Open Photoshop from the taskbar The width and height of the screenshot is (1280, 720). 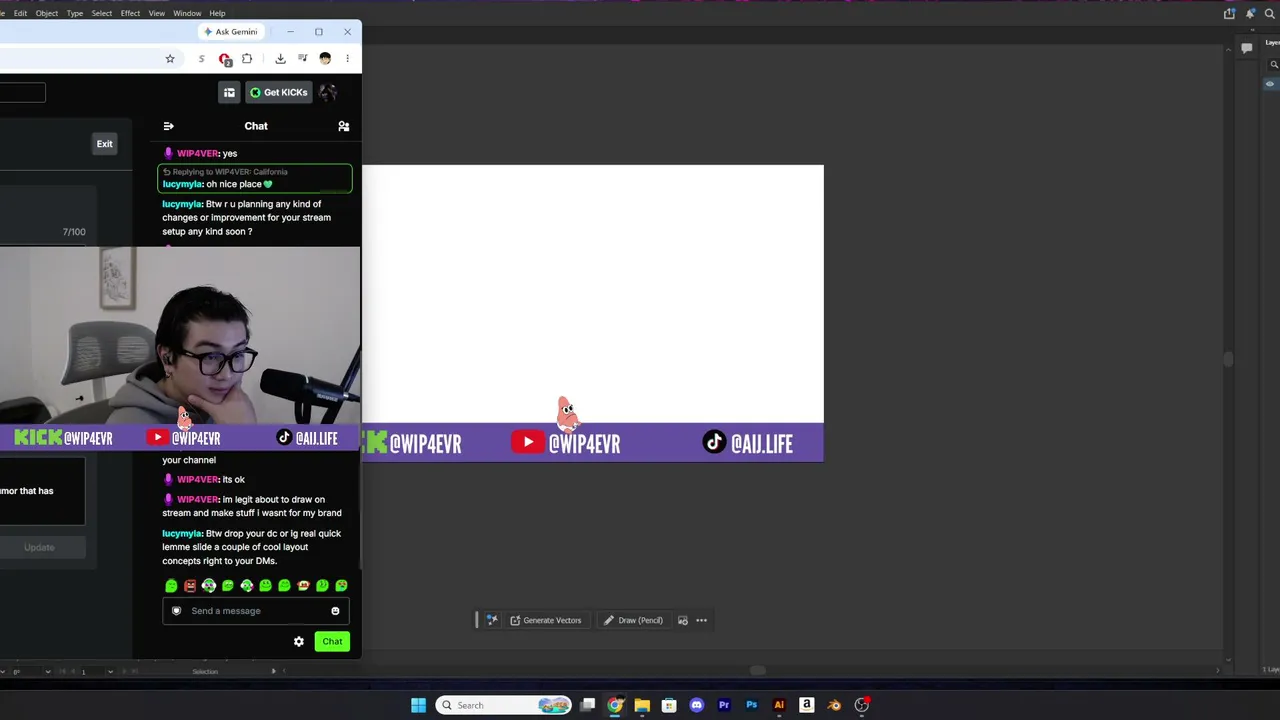click(752, 705)
